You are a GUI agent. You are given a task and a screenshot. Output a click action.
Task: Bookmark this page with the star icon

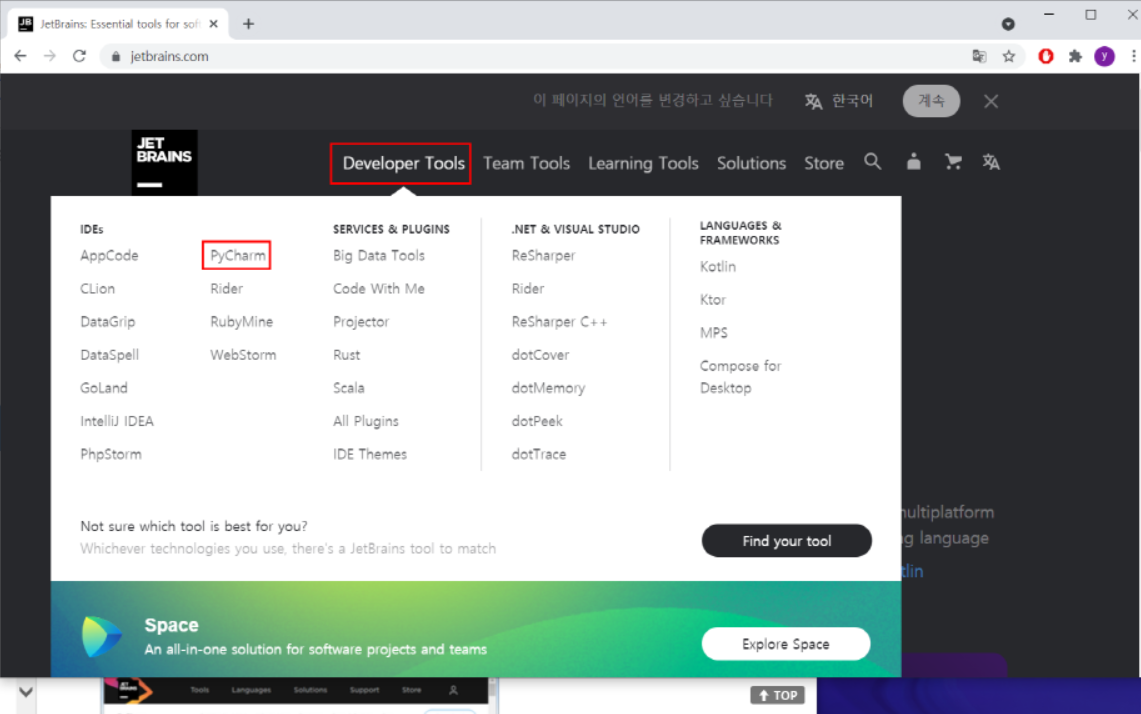click(1009, 56)
